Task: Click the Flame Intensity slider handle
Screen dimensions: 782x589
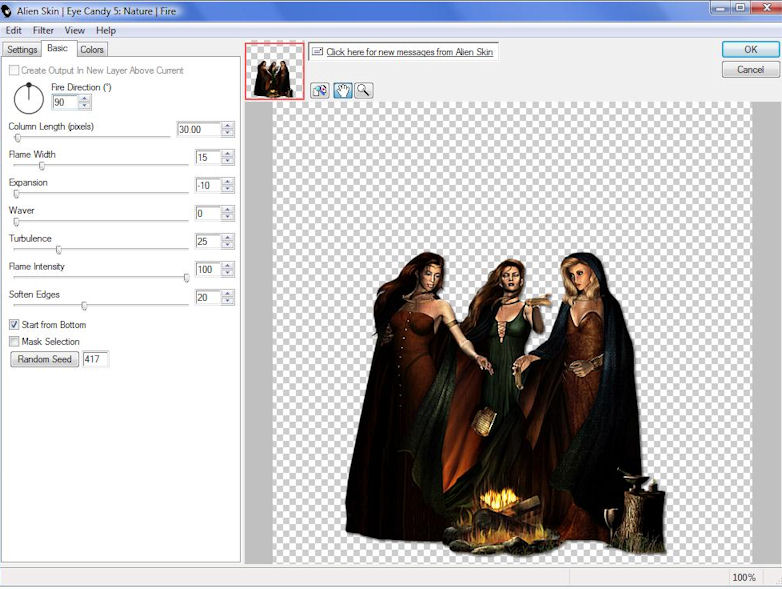Action: pyautogui.click(x=187, y=278)
